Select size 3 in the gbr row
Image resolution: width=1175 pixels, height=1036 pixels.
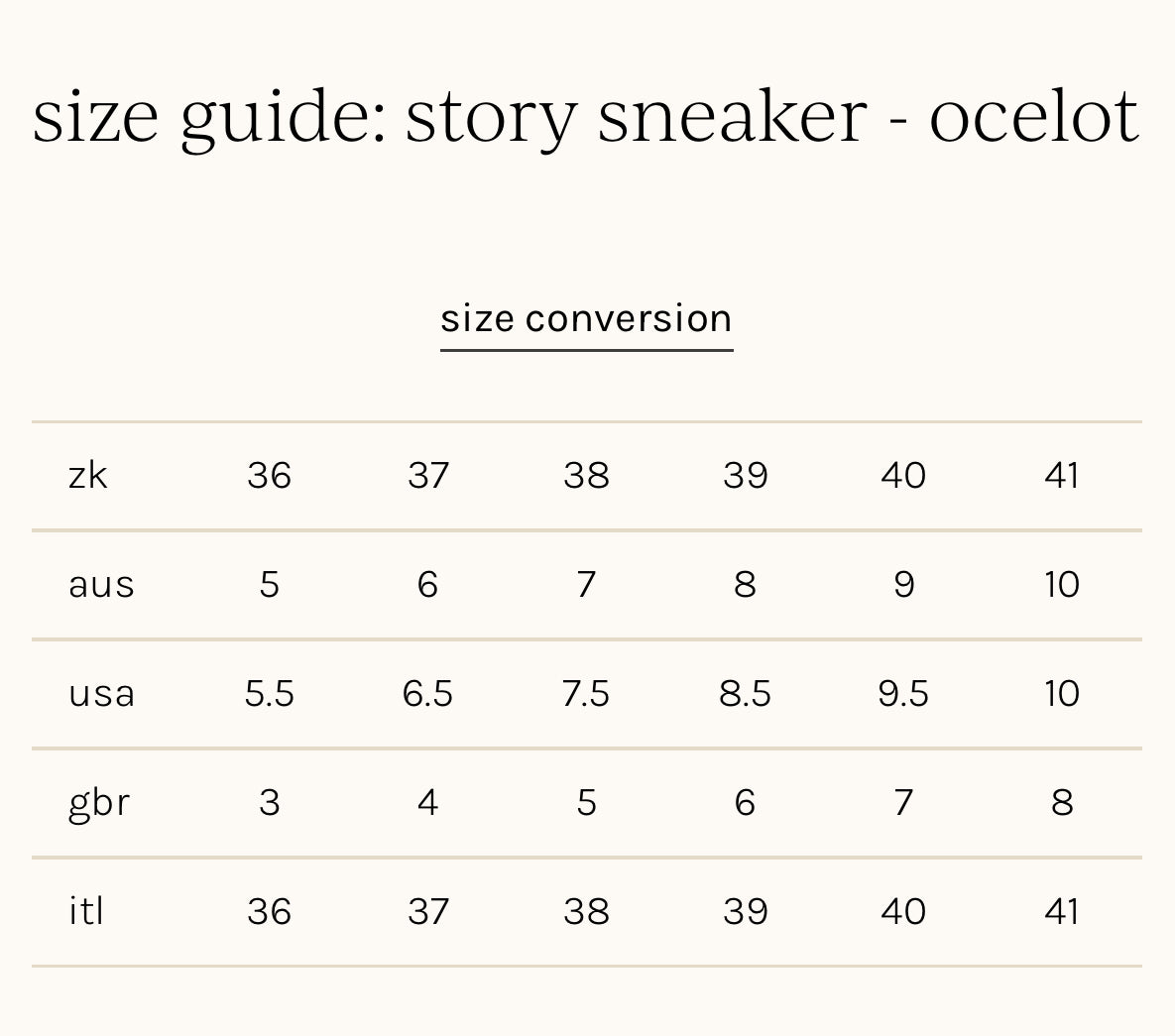coord(269,803)
